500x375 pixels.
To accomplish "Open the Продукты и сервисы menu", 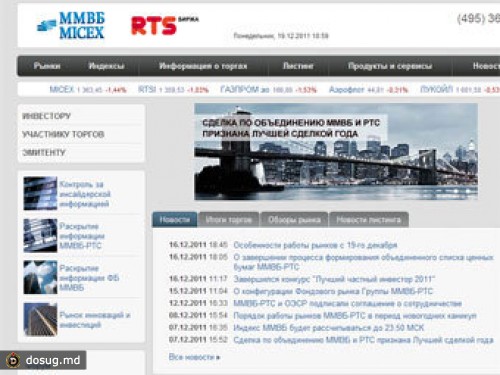I will 390,66.
